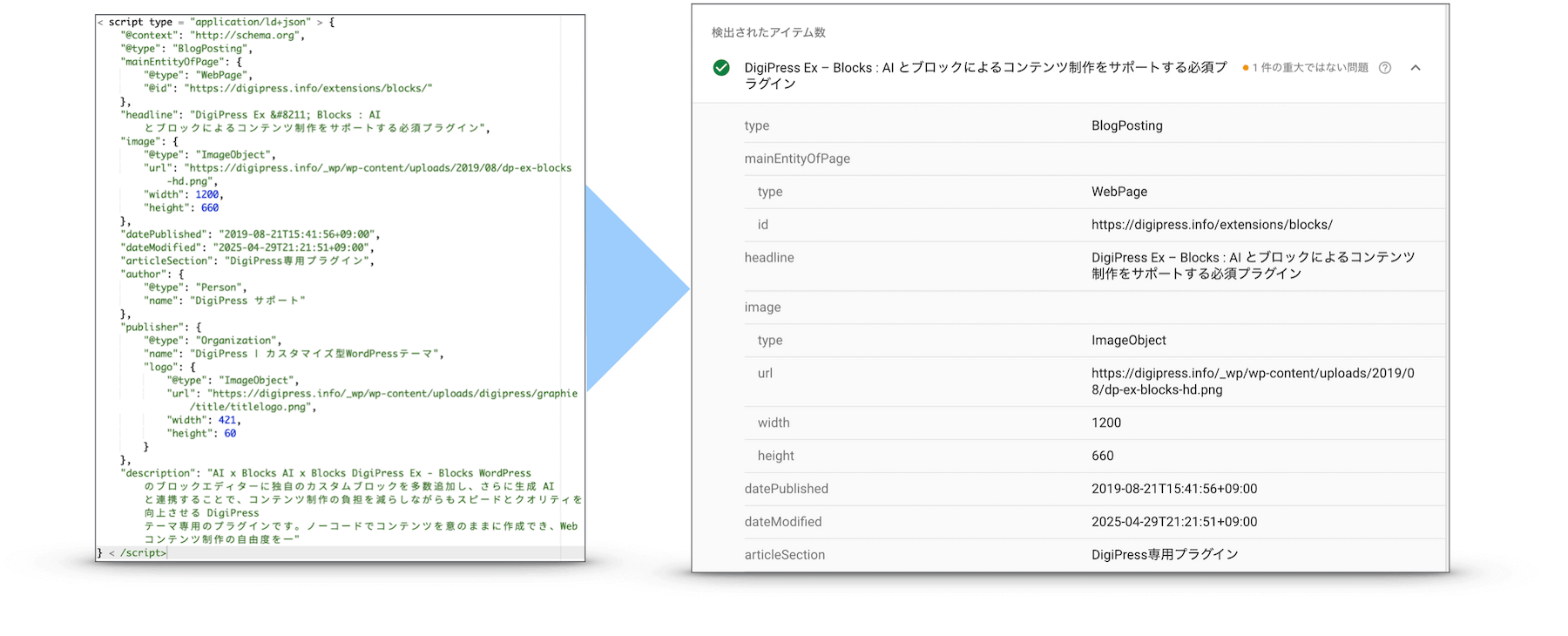Select the ImageObject value
The image size is (1568, 636).
point(1129,341)
